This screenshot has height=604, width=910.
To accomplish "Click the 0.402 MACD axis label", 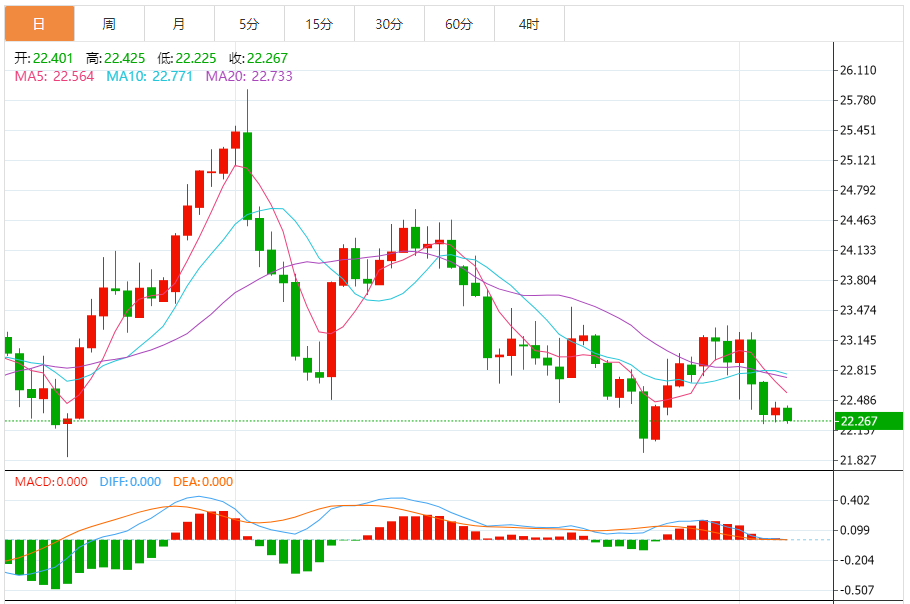I will coord(855,500).
